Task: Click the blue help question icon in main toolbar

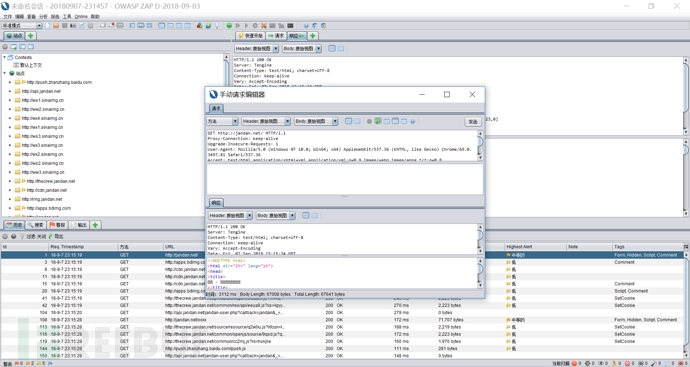Action: coord(306,26)
